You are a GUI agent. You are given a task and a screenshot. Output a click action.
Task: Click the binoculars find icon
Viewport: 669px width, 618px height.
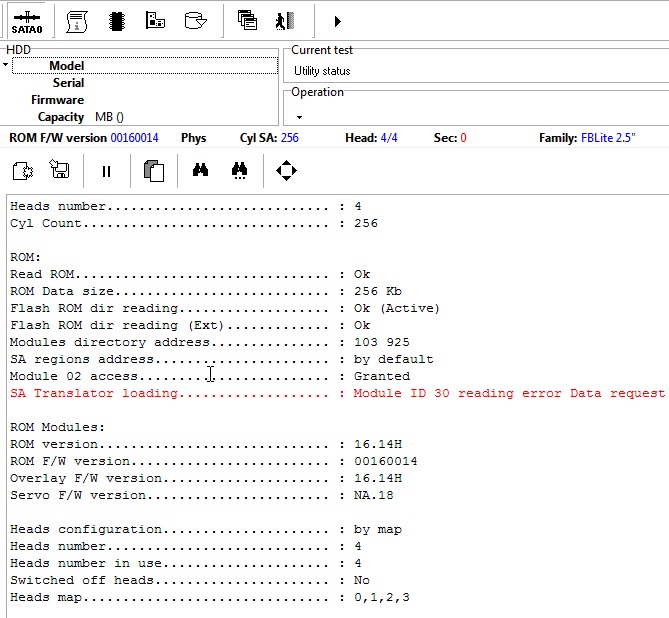pyautogui.click(x=201, y=170)
